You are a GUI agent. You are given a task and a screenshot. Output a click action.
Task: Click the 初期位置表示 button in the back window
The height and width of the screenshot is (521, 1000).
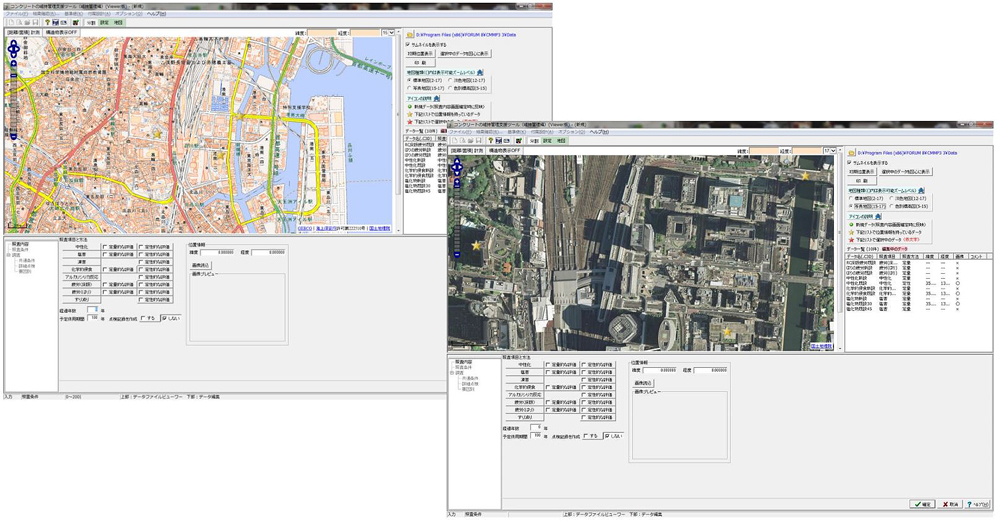pos(420,54)
